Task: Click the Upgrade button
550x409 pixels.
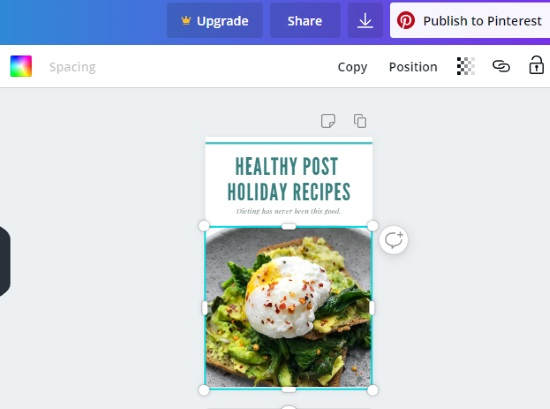Action: pos(214,21)
